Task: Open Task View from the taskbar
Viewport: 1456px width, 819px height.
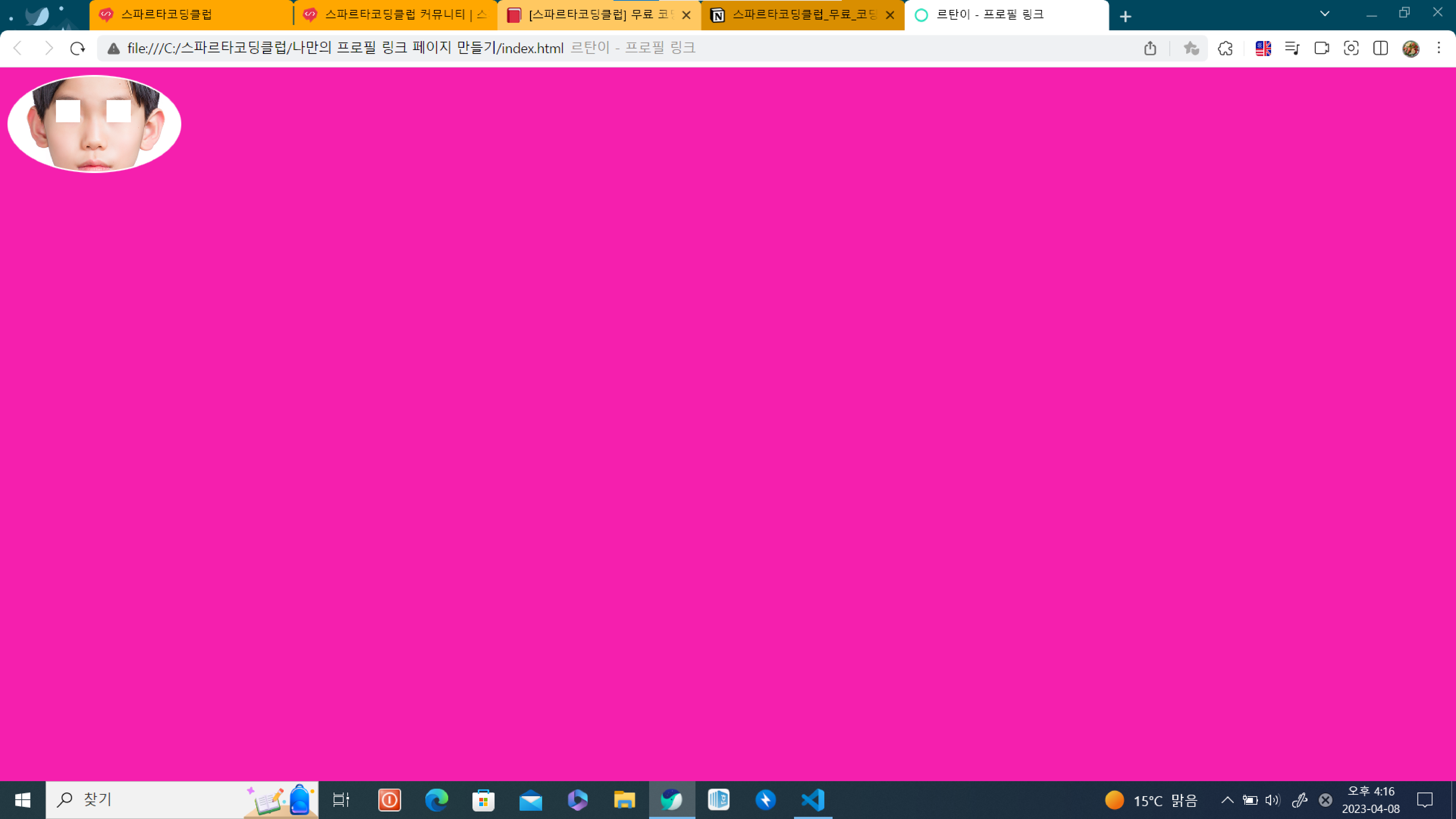Action: point(341,800)
